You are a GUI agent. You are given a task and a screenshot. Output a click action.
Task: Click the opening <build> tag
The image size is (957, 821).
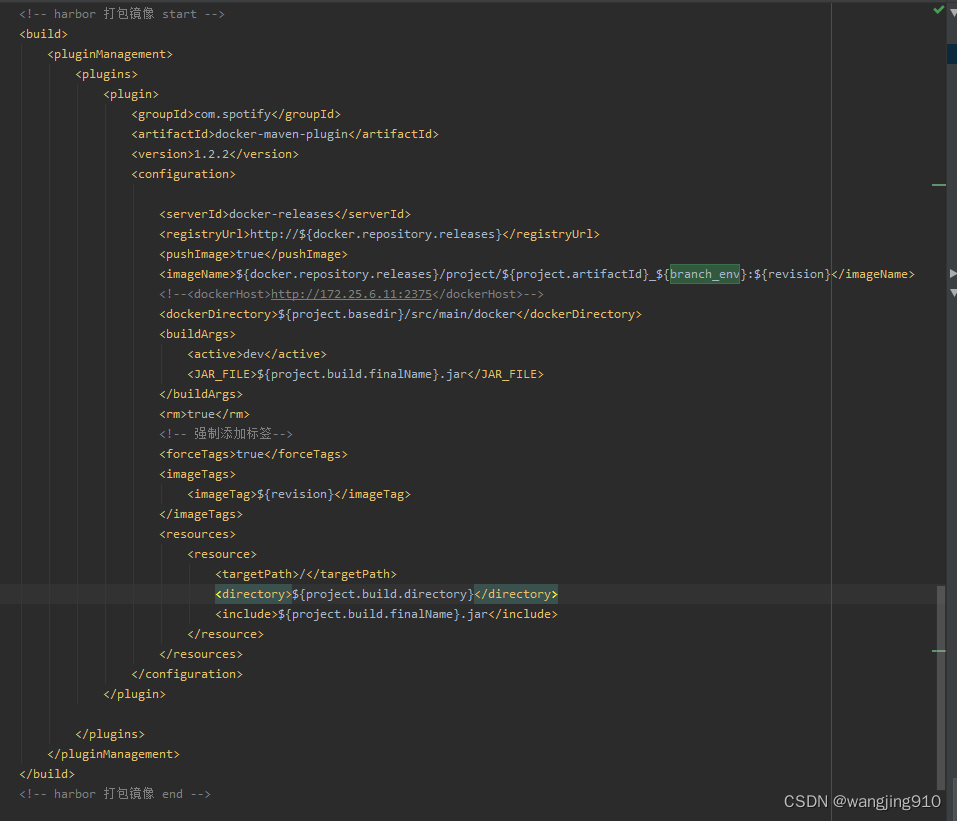coord(43,34)
